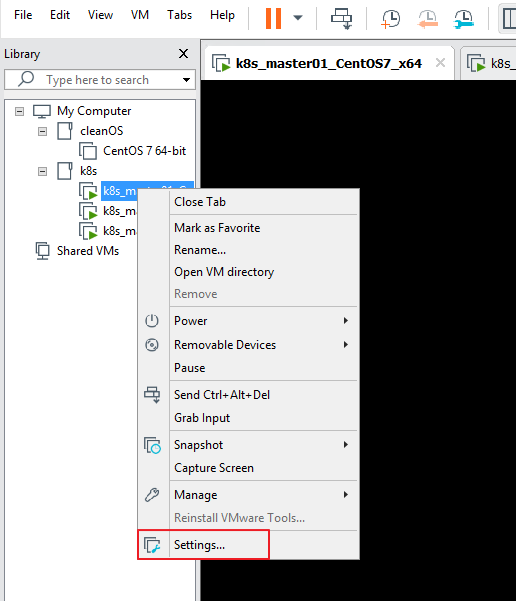Close the Library panel
The height and width of the screenshot is (601, 516).
[x=183, y=54]
